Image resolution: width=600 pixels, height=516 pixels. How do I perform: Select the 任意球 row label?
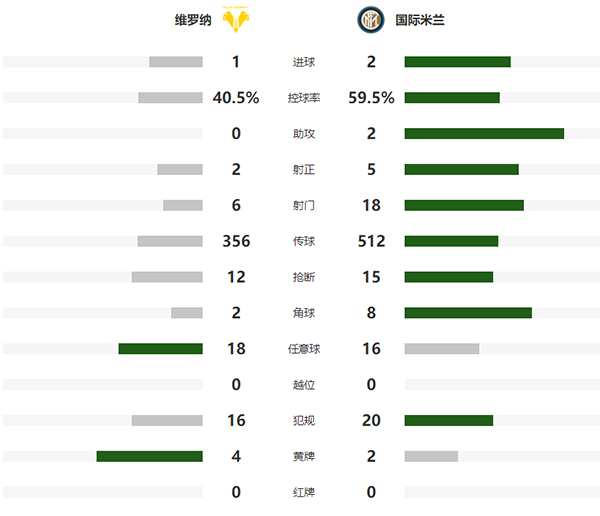[x=302, y=349]
